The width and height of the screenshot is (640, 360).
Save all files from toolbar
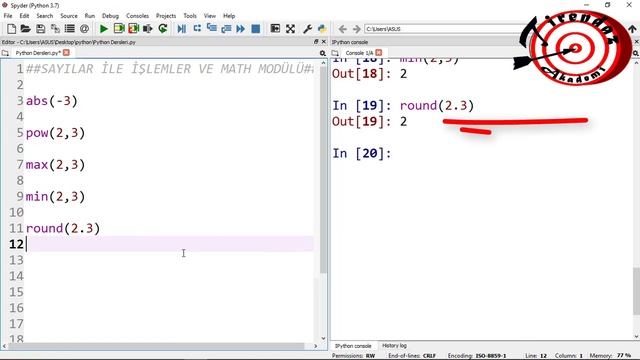[x=55, y=29]
